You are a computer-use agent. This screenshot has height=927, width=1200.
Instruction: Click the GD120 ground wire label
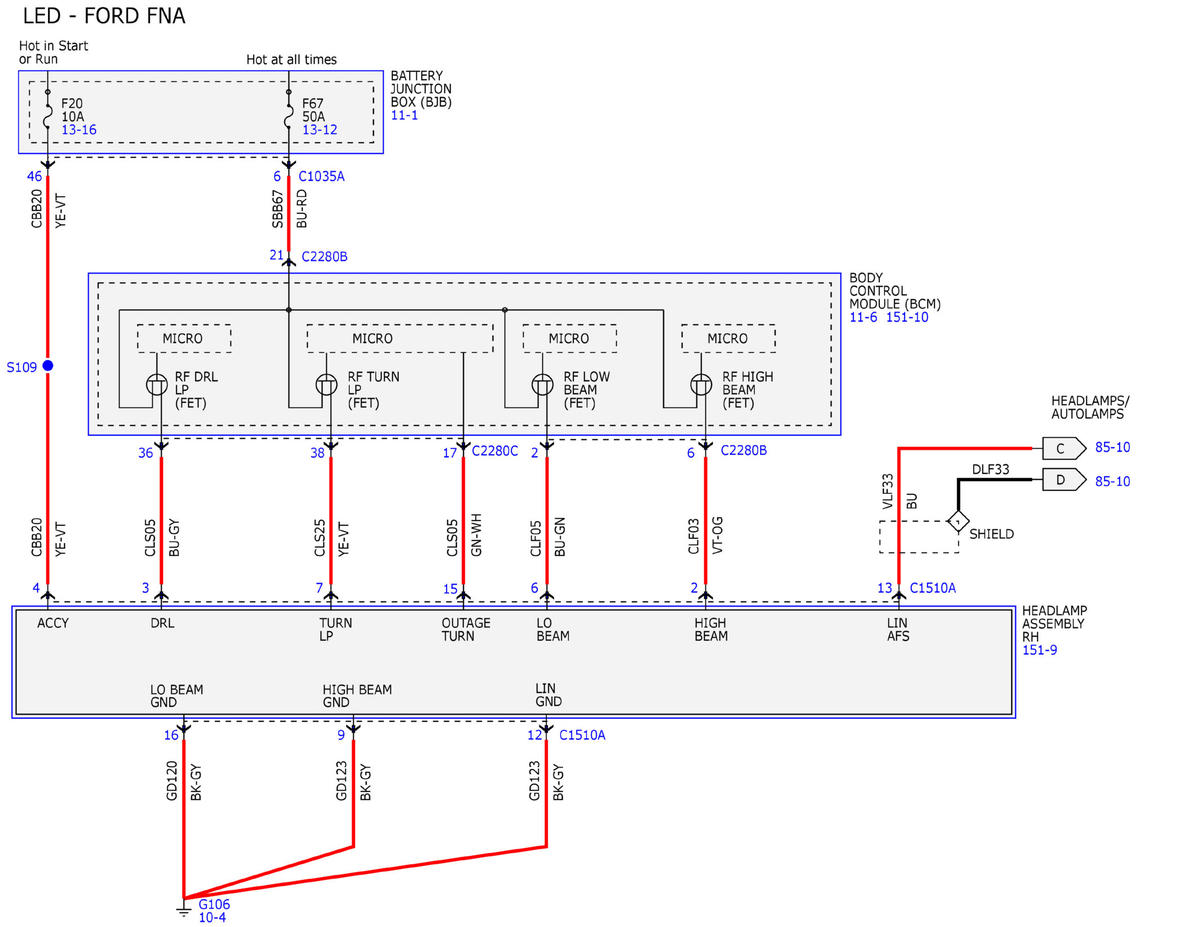(171, 781)
